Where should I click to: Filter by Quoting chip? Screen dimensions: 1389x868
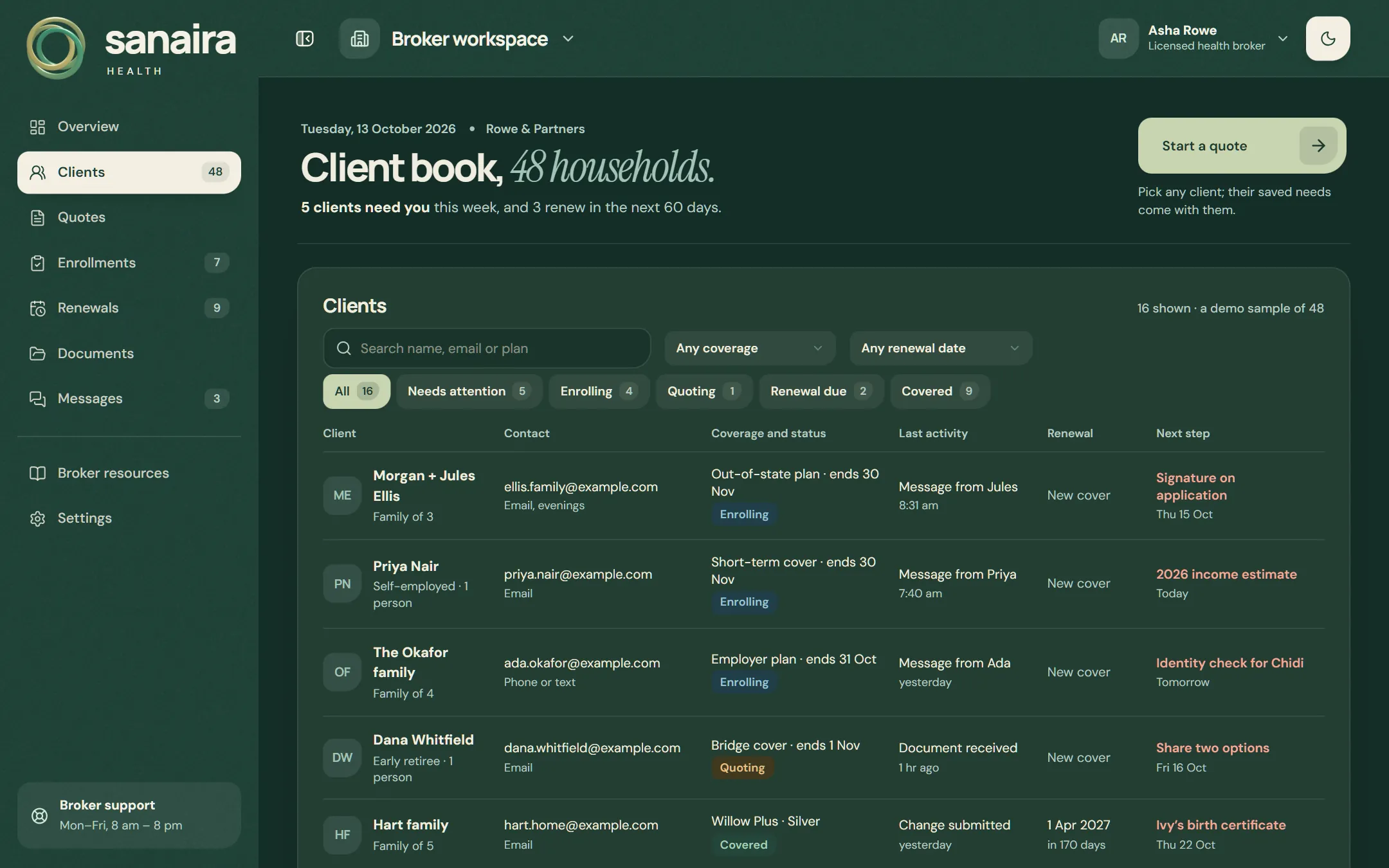coord(704,391)
